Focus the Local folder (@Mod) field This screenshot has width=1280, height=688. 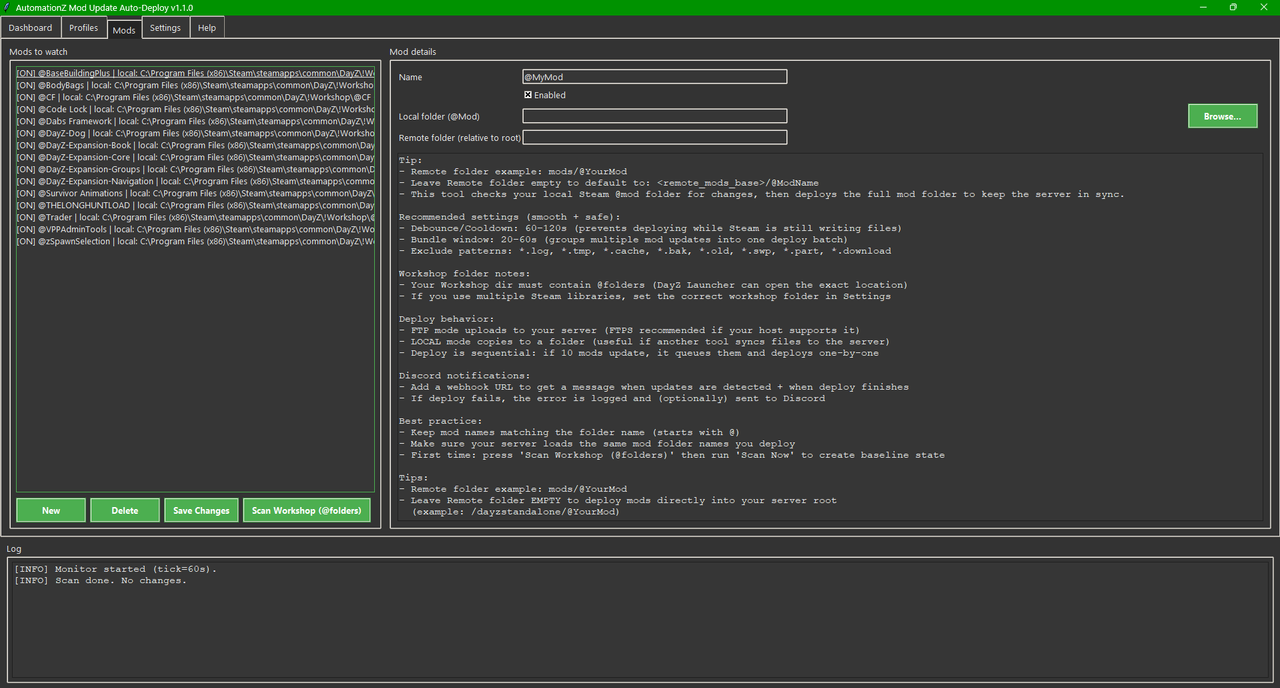point(655,116)
